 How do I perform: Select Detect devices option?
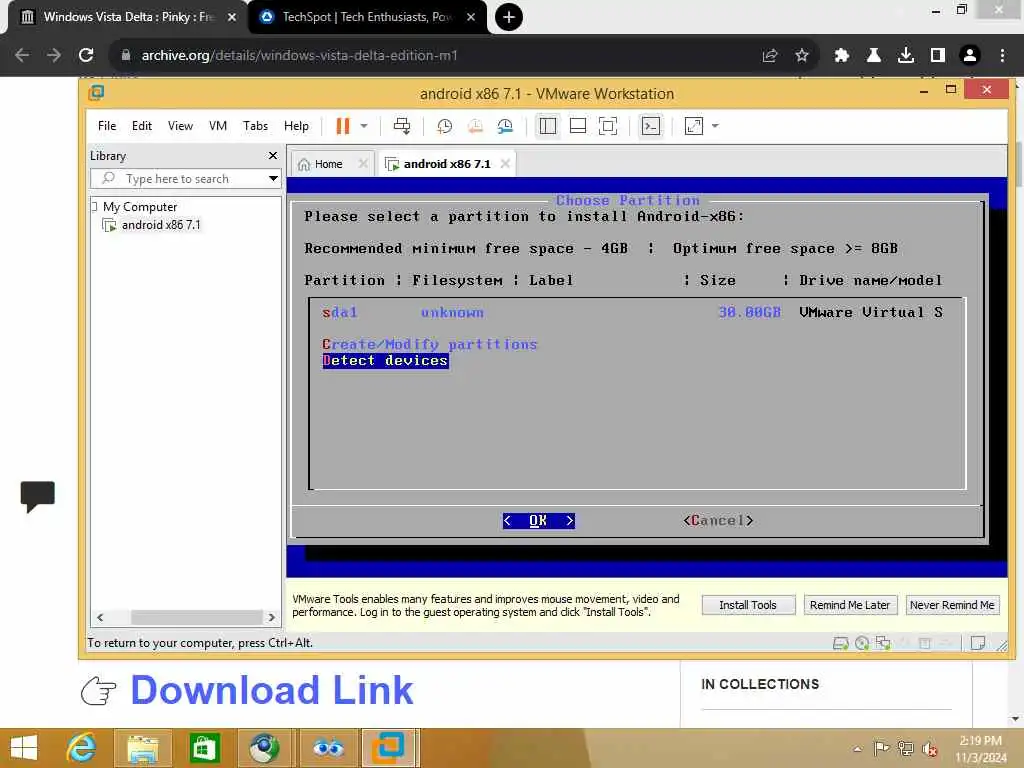(x=385, y=360)
